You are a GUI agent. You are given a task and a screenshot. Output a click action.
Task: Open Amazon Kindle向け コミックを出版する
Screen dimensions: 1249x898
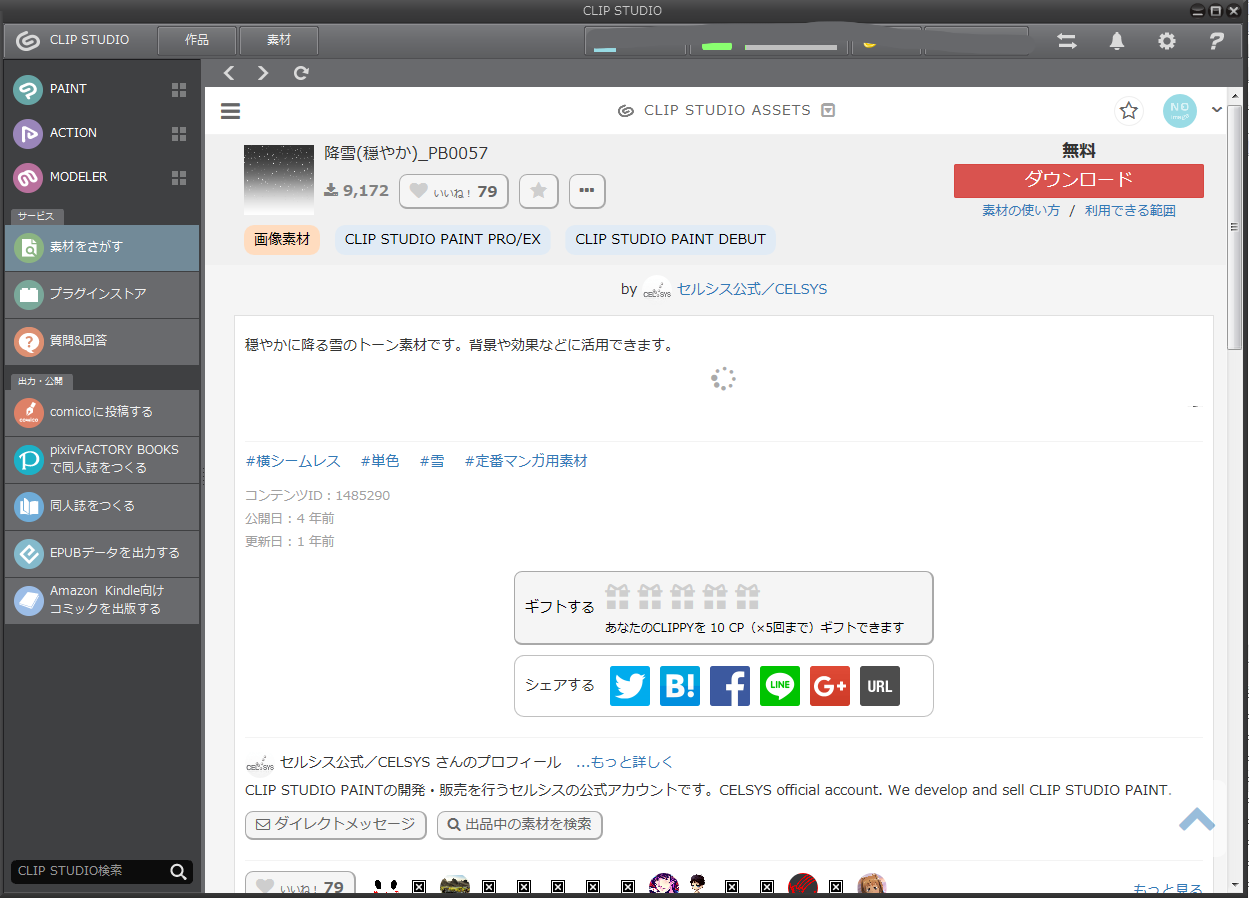point(102,601)
